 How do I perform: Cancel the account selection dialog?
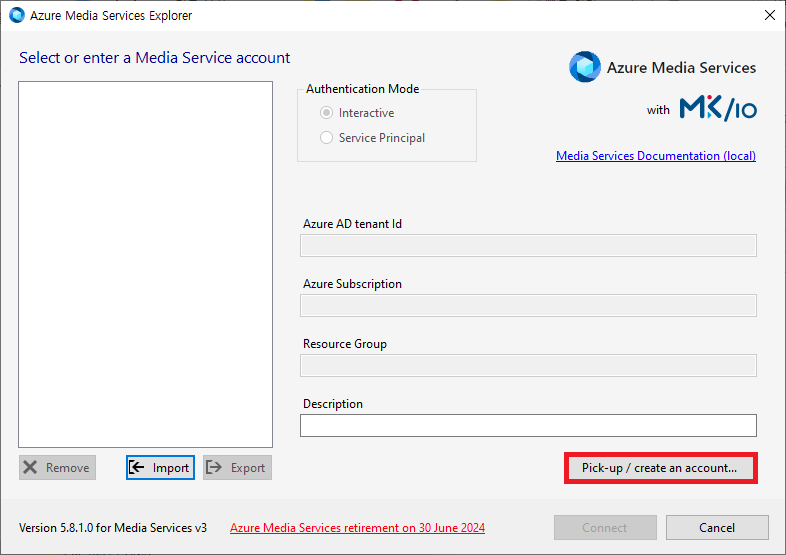717,527
